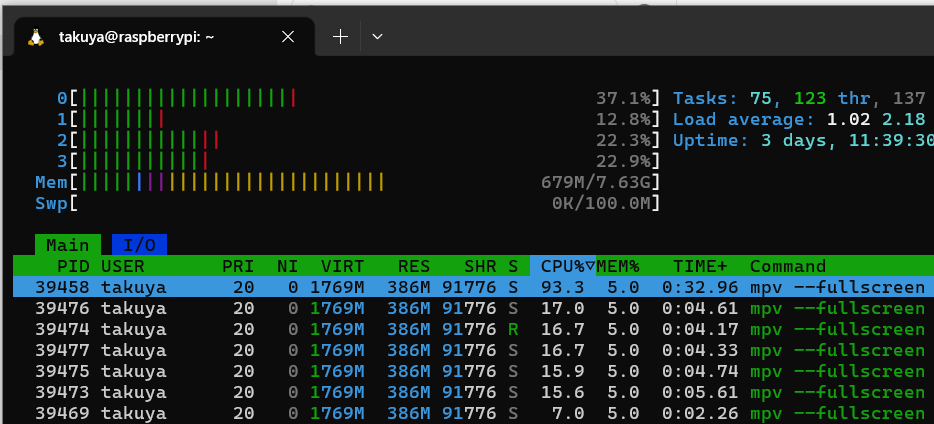Sort by NI column header
934x424 pixels.
pyautogui.click(x=288, y=266)
